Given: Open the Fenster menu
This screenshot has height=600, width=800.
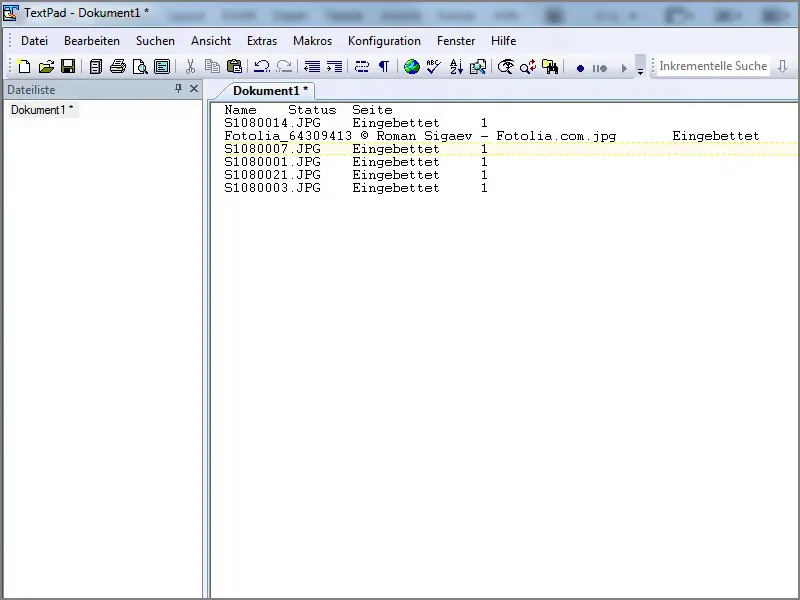Looking at the screenshot, I should (x=456, y=41).
